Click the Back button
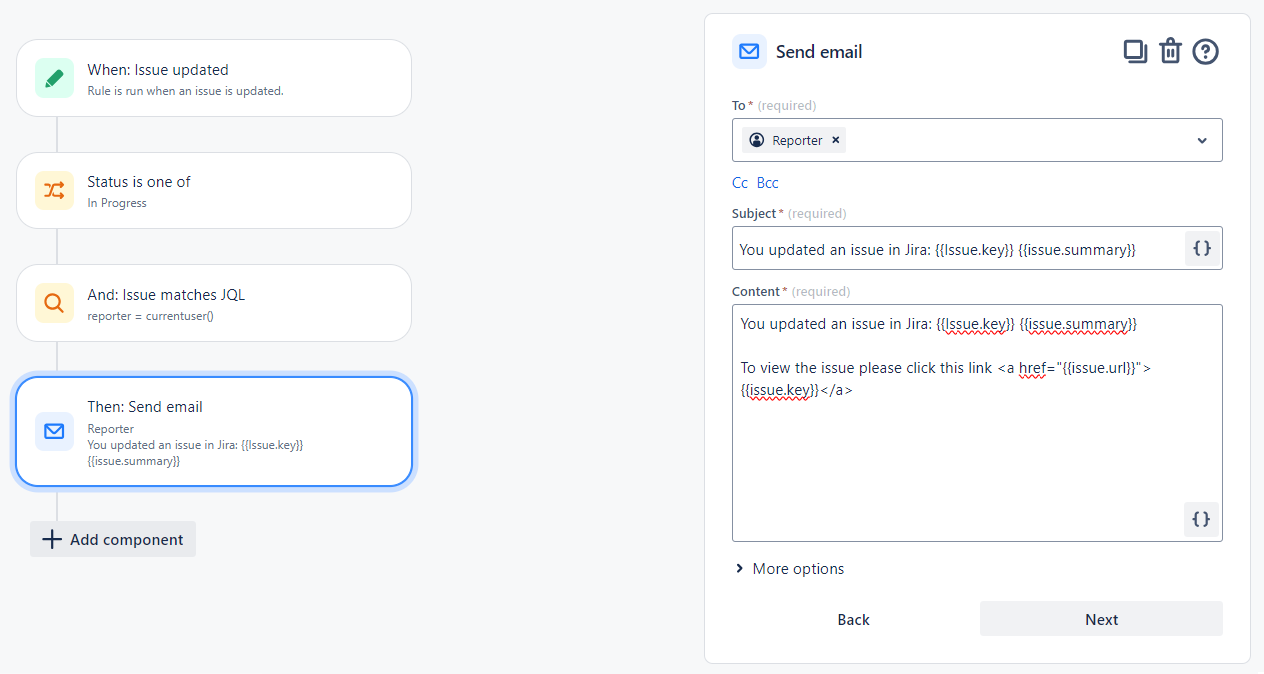Viewport: 1264px width, 674px height. [853, 618]
